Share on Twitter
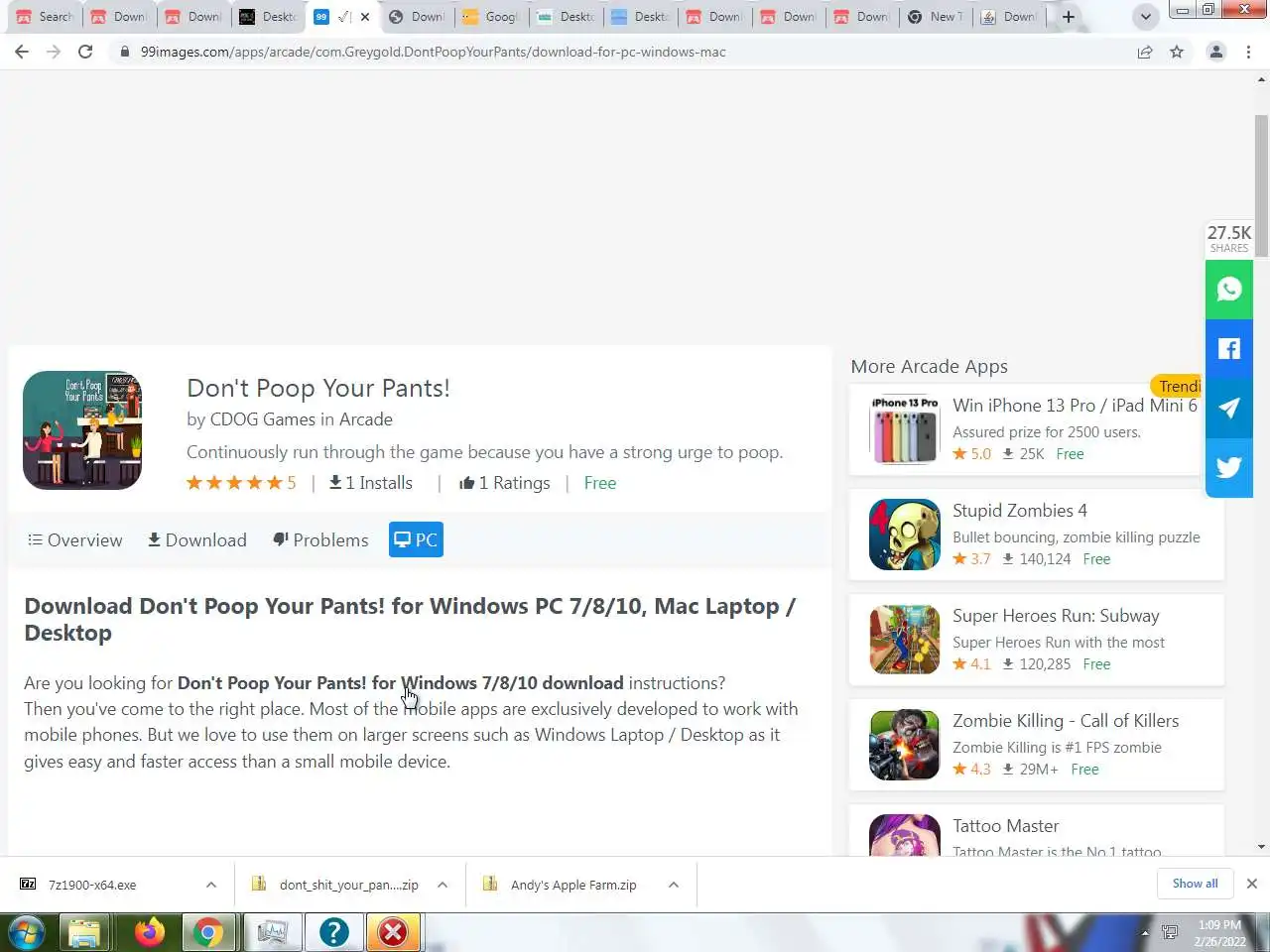This screenshot has width=1270, height=952. [1228, 467]
